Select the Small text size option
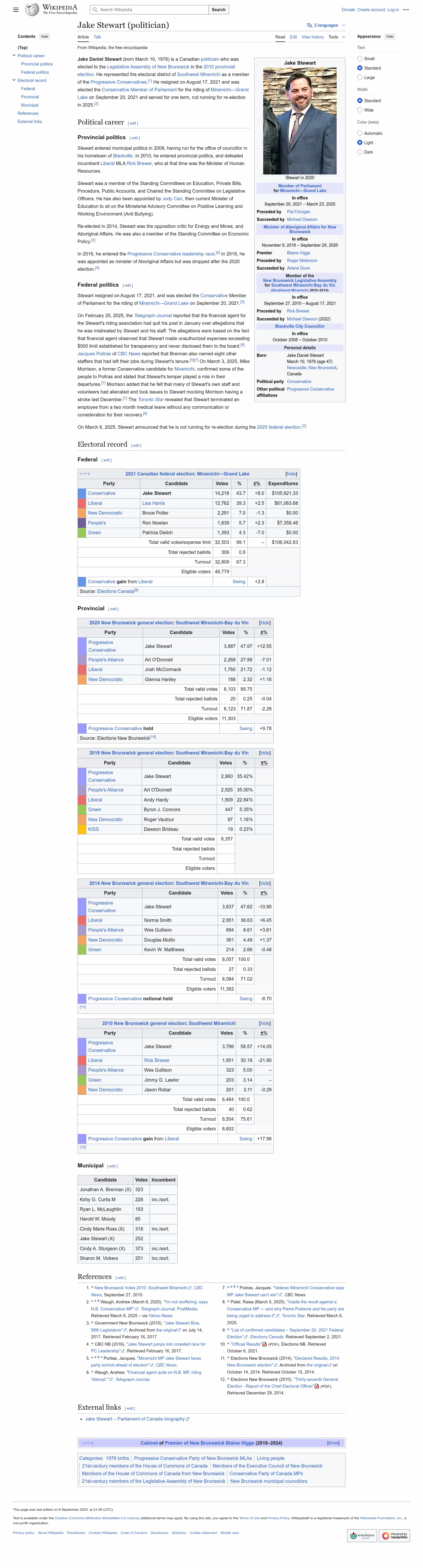This screenshot has height=1568, width=423. click(x=360, y=58)
